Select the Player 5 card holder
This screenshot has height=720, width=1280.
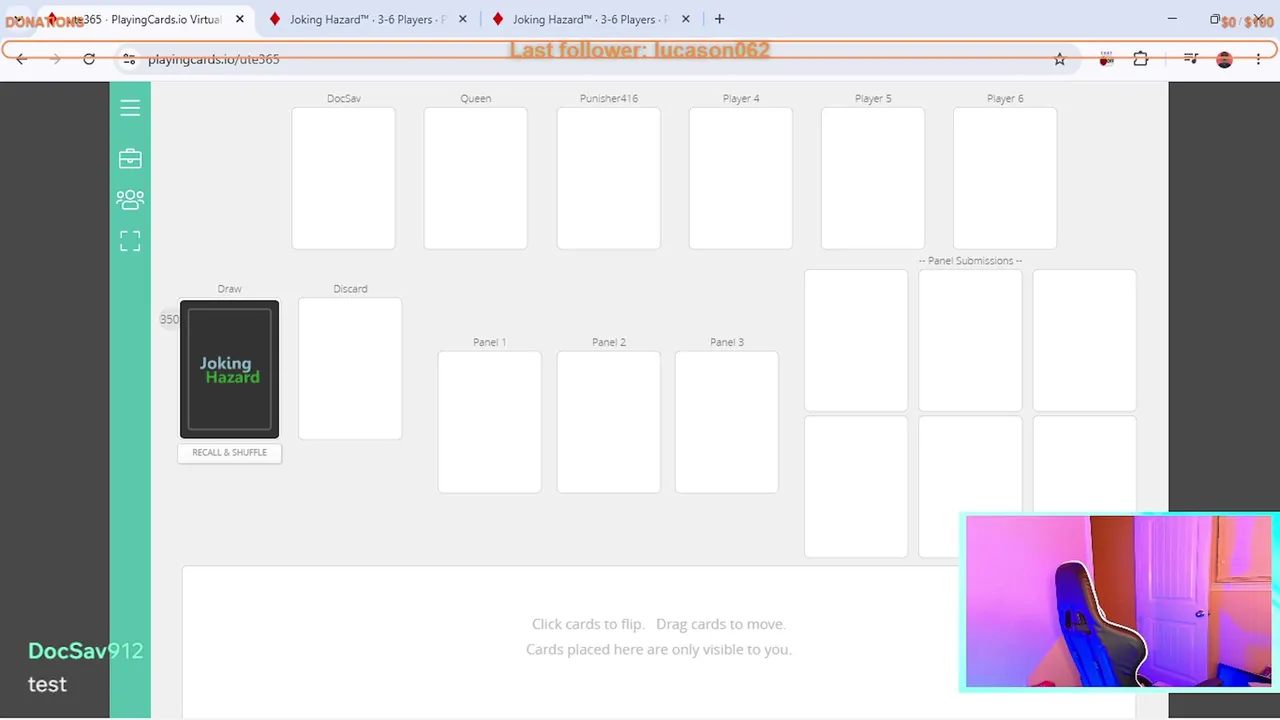click(x=873, y=178)
